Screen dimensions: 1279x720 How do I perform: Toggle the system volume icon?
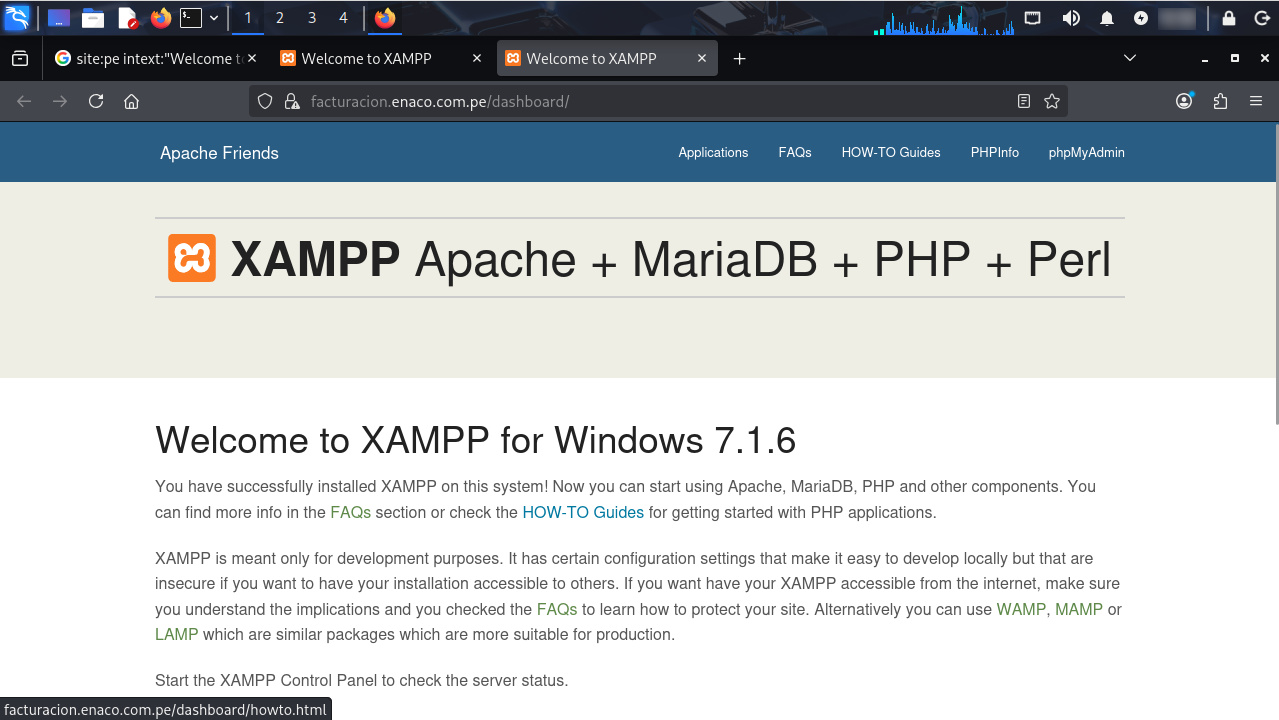1071,18
